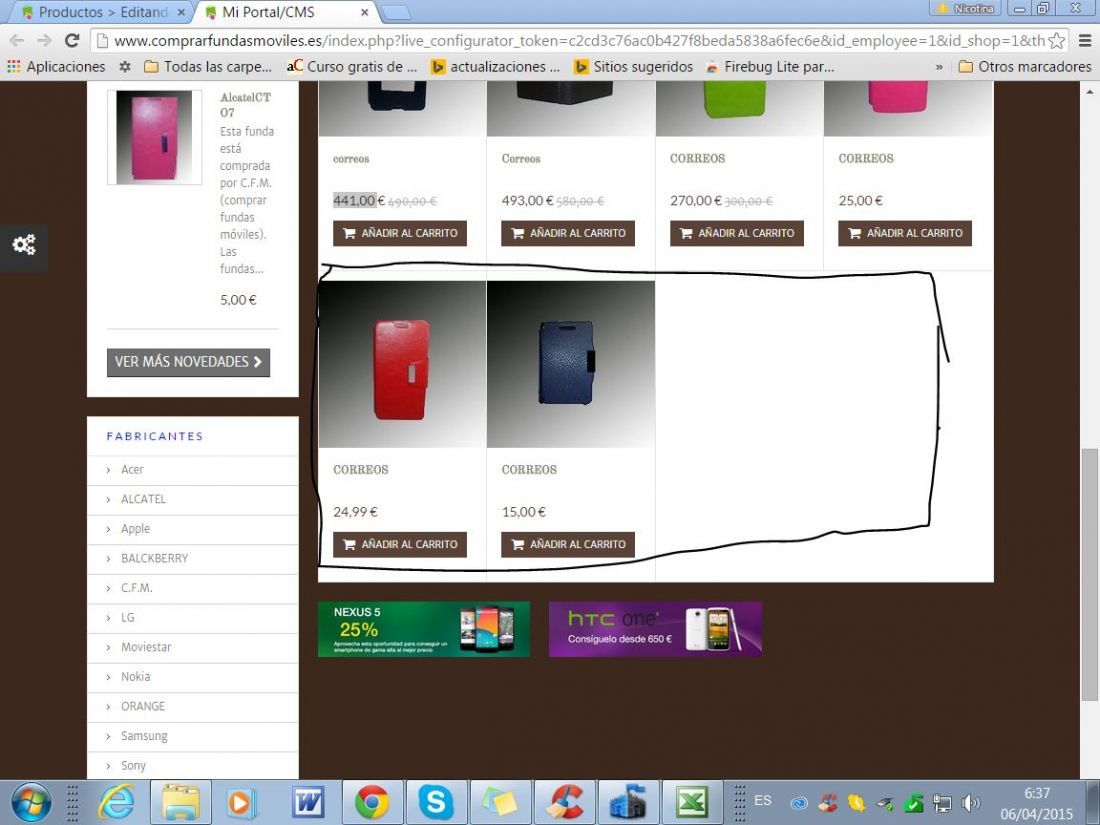Open Windows Explorer folder on taskbar
Image resolution: width=1100 pixels, height=825 pixels.
click(181, 803)
